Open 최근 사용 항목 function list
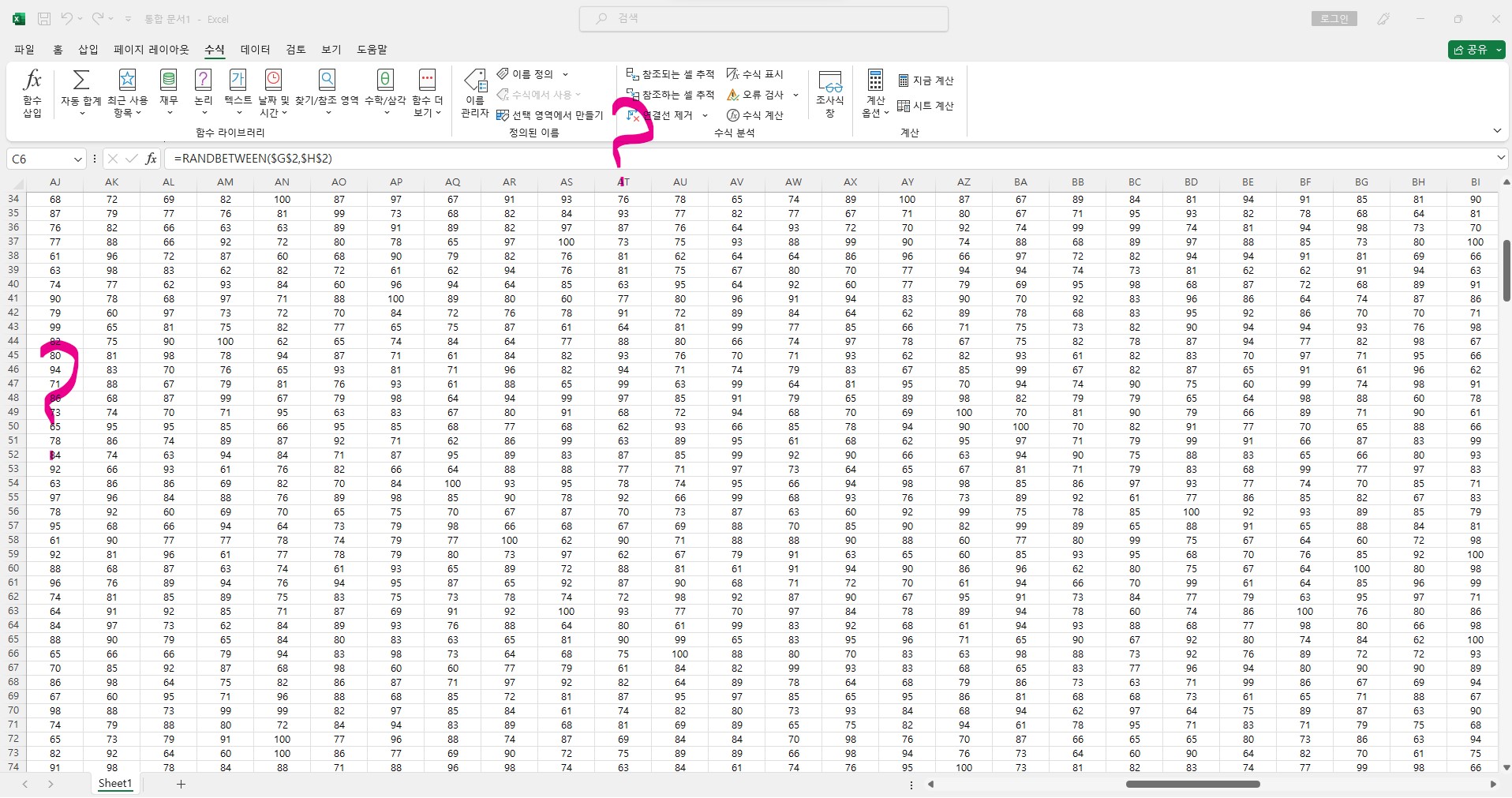Image resolution: width=1512 pixels, height=798 pixels. [127, 93]
